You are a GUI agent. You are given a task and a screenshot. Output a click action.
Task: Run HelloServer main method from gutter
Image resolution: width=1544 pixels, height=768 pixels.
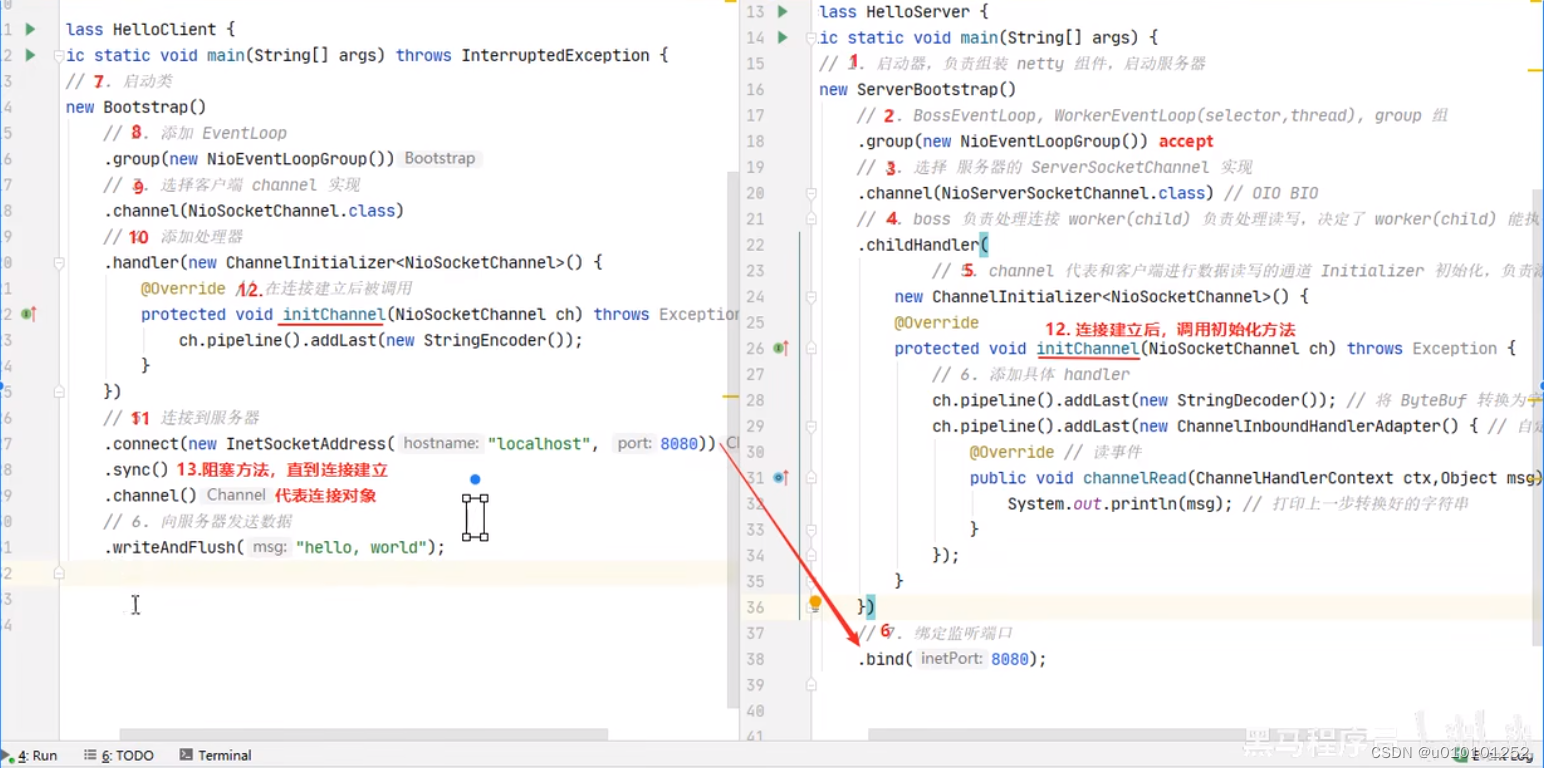click(783, 37)
